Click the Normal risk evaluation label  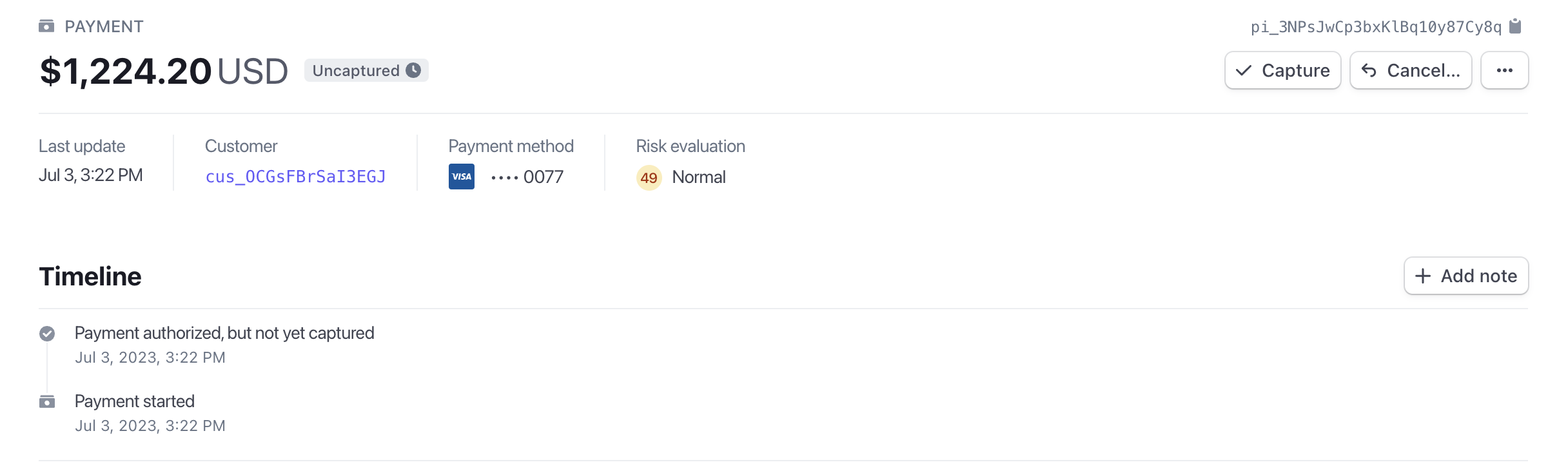click(699, 177)
